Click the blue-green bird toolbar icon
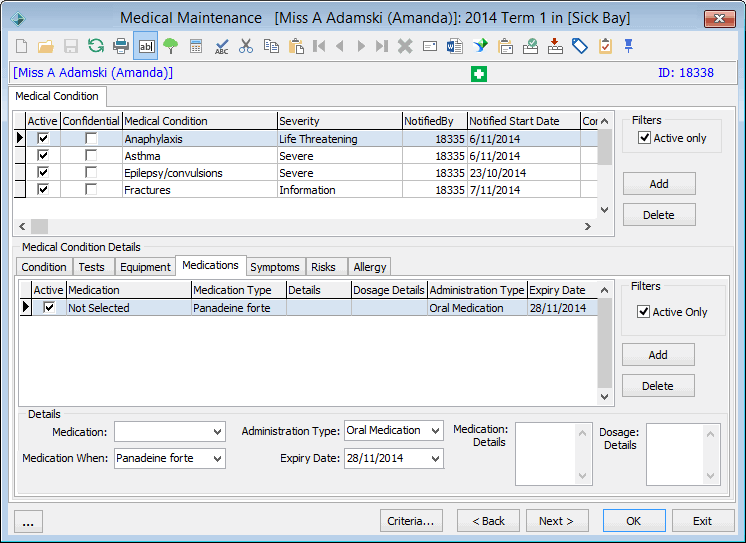This screenshot has width=746, height=543. [481, 46]
